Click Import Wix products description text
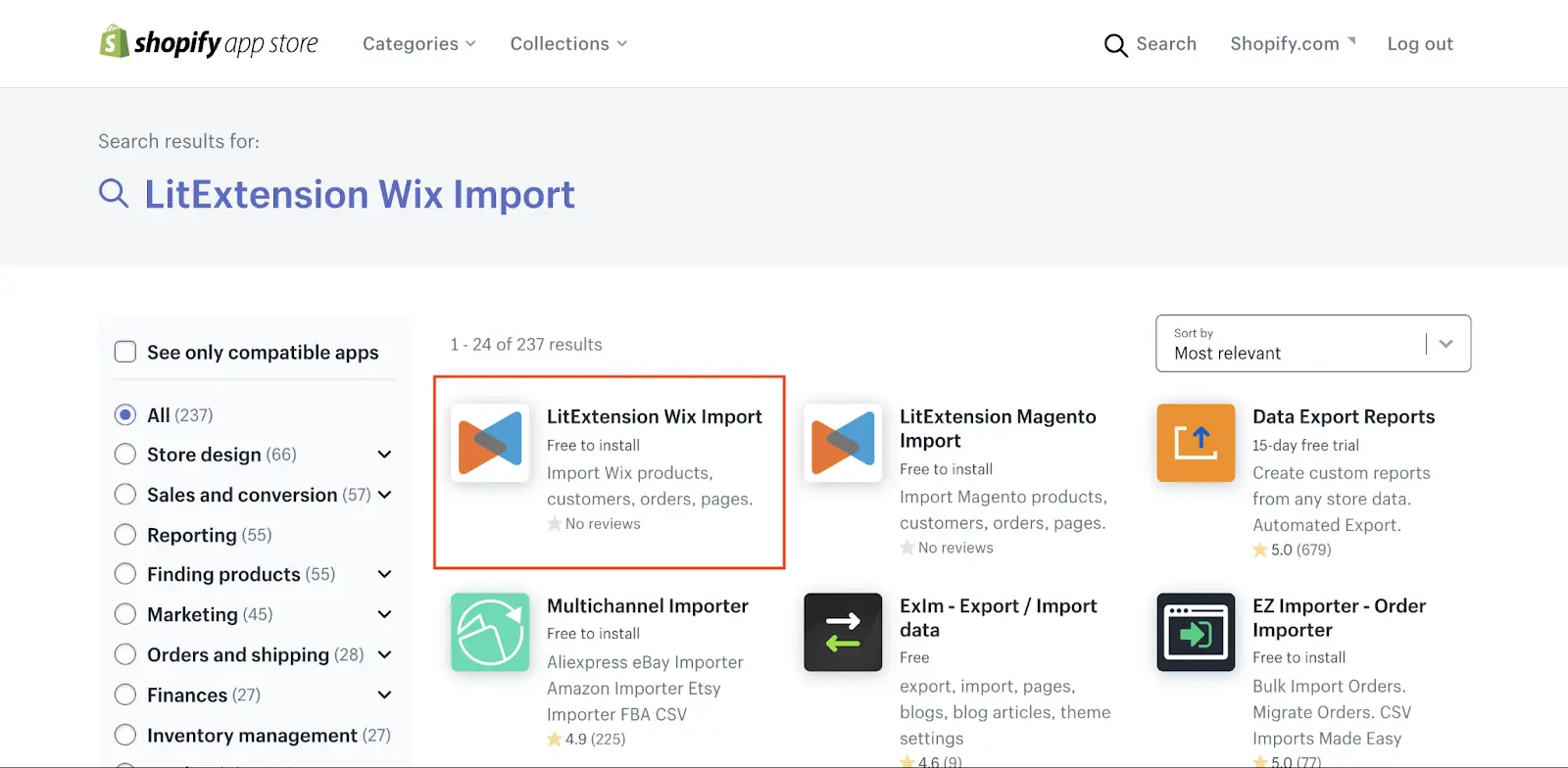1568x768 pixels. coord(650,486)
